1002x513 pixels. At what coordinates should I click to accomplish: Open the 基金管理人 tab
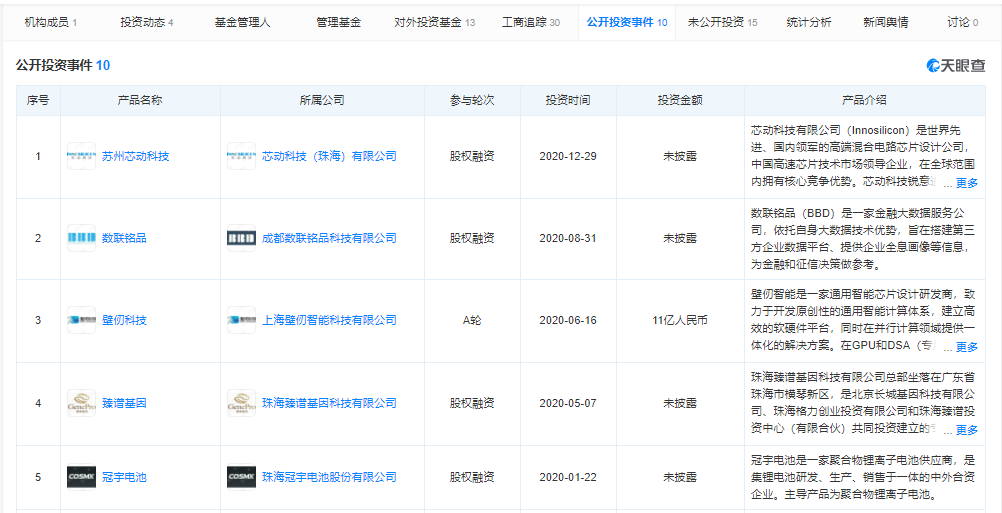tap(243, 23)
